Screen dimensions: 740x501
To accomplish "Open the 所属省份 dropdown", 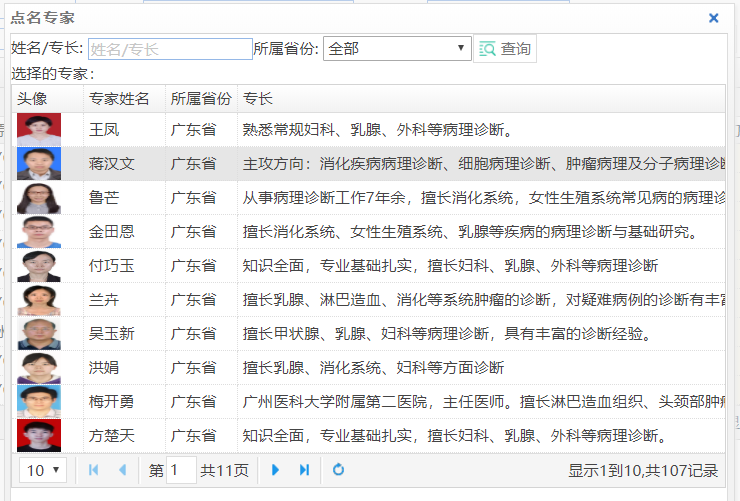I will click(397, 49).
